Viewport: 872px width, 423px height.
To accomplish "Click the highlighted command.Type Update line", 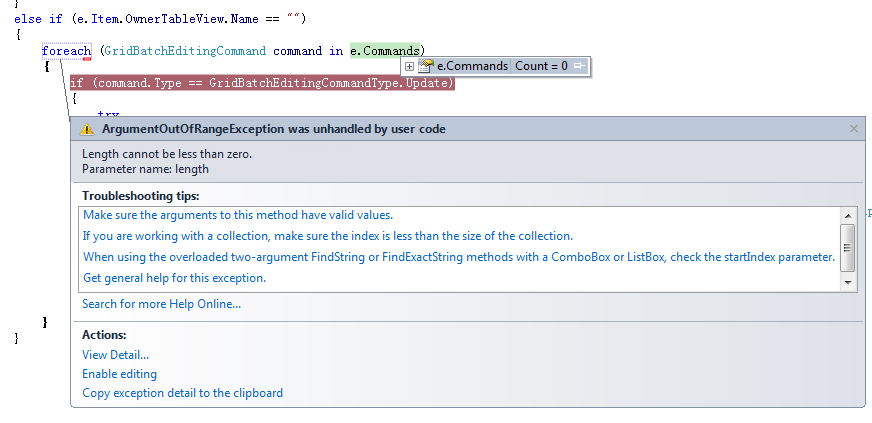I will [x=262, y=83].
